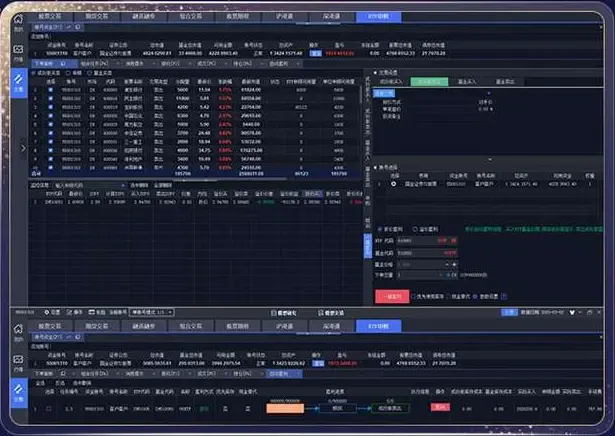Select the highlighted trade icon in lower window sidebar
Viewport: 615px width, 436px height.
19,393
